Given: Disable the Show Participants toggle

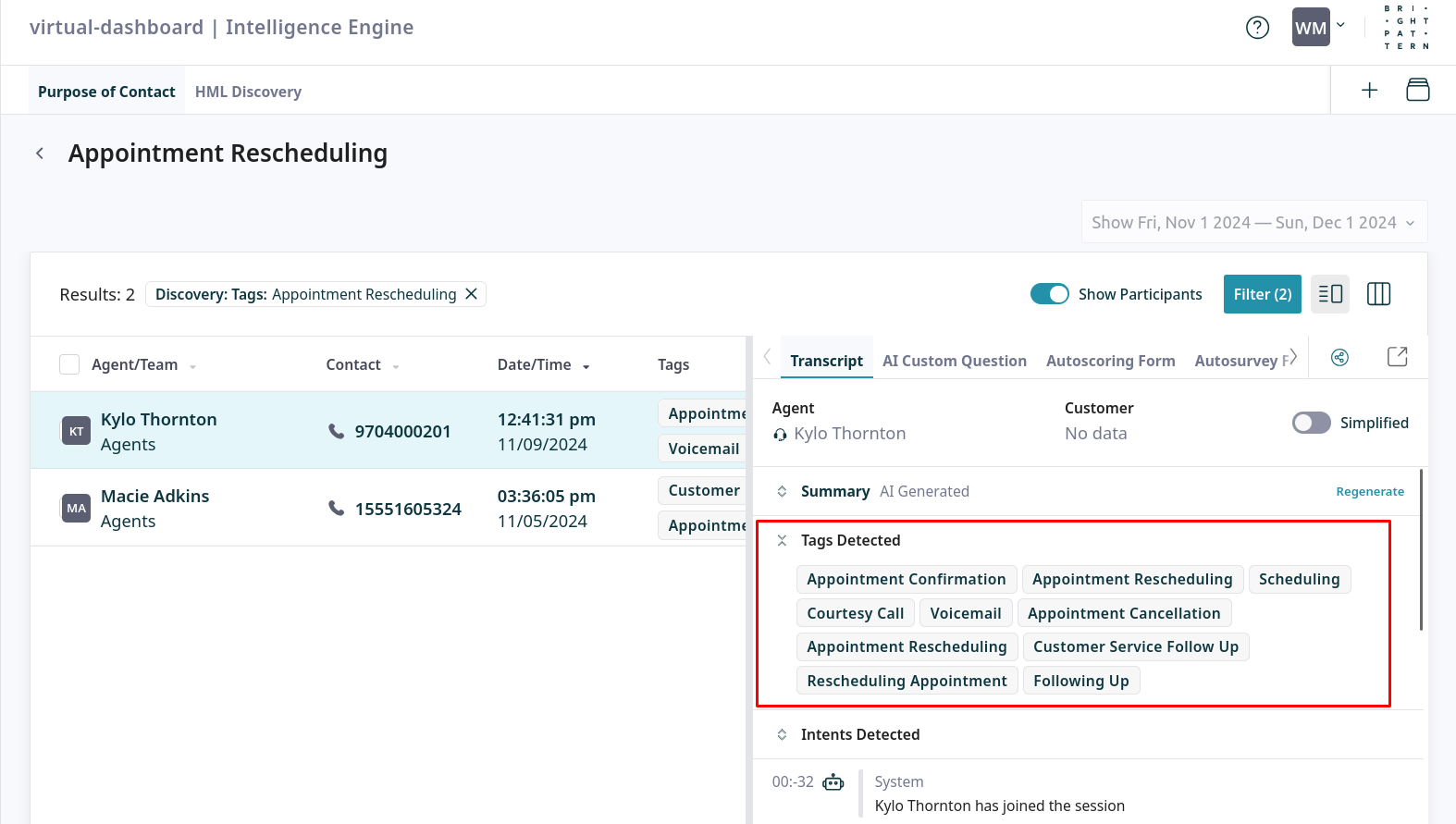Looking at the screenshot, I should (x=1049, y=294).
